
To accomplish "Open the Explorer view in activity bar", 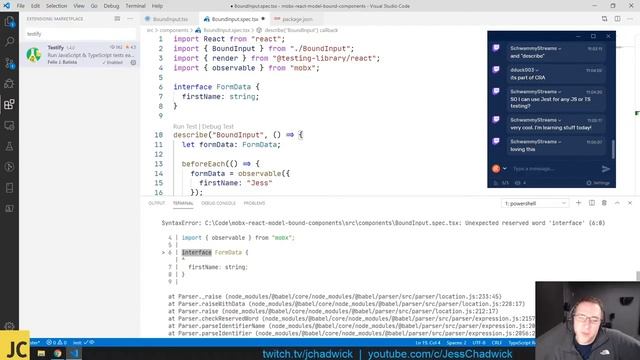I will click(9, 21).
